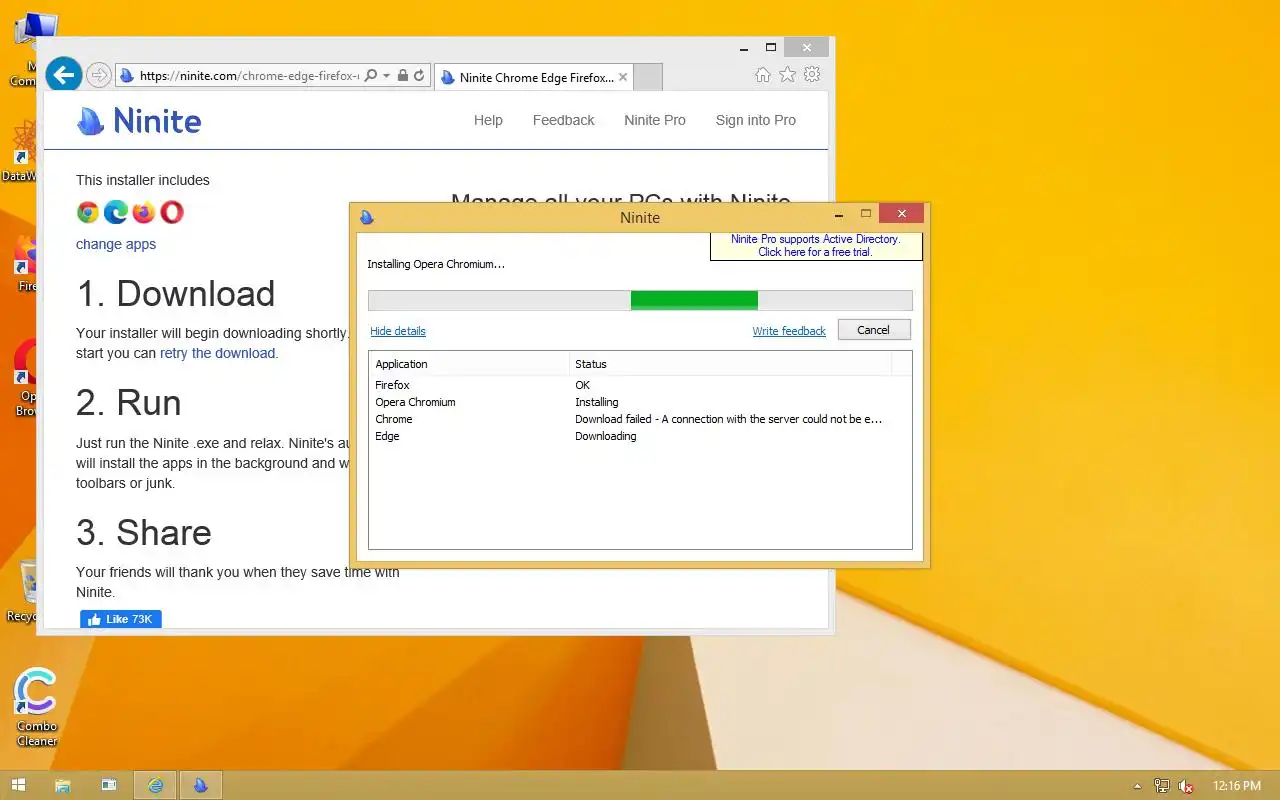This screenshot has width=1280, height=800.
Task: Click the Ninite Pro Active Directory trial banner
Action: tap(816, 246)
